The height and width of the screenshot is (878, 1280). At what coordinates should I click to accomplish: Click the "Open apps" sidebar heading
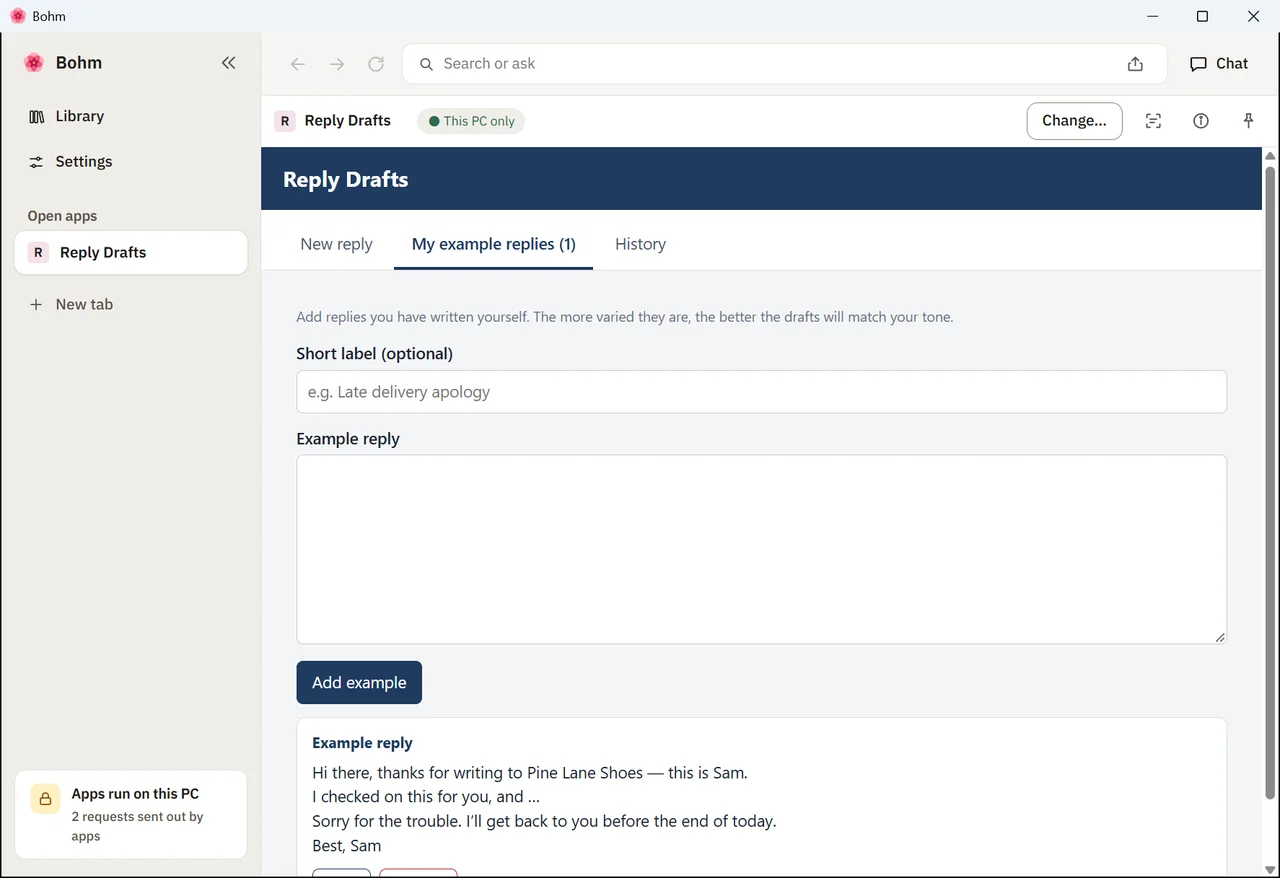click(x=62, y=216)
